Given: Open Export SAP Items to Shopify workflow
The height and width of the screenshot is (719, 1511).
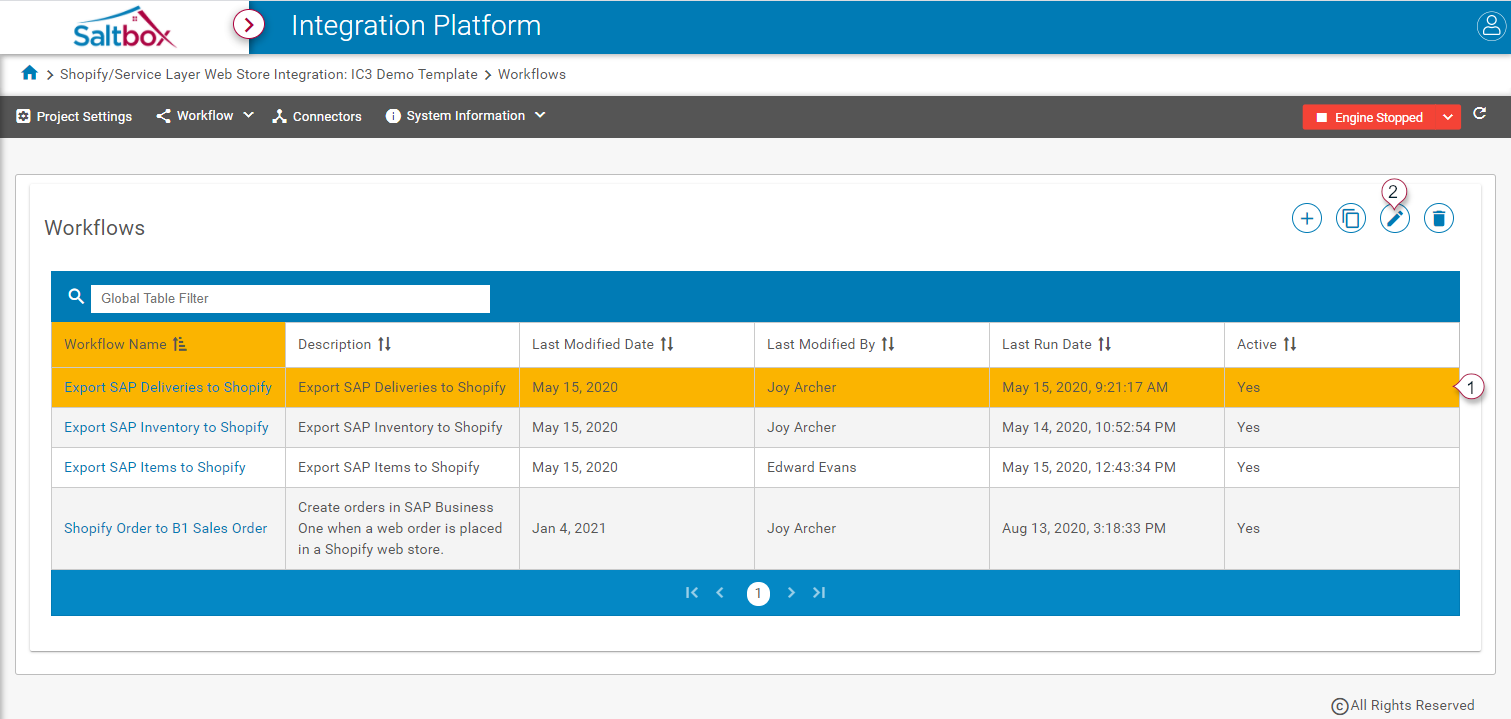Looking at the screenshot, I should [155, 467].
